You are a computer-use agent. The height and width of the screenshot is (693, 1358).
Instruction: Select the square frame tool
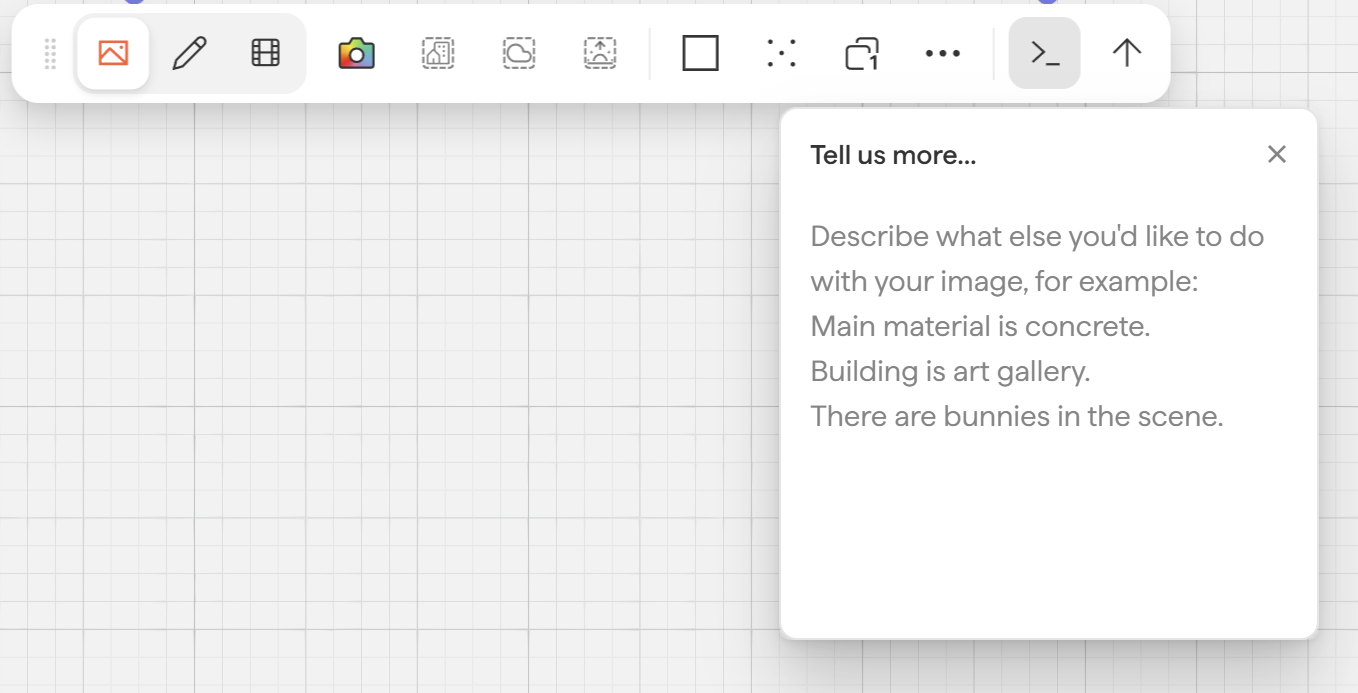point(700,53)
